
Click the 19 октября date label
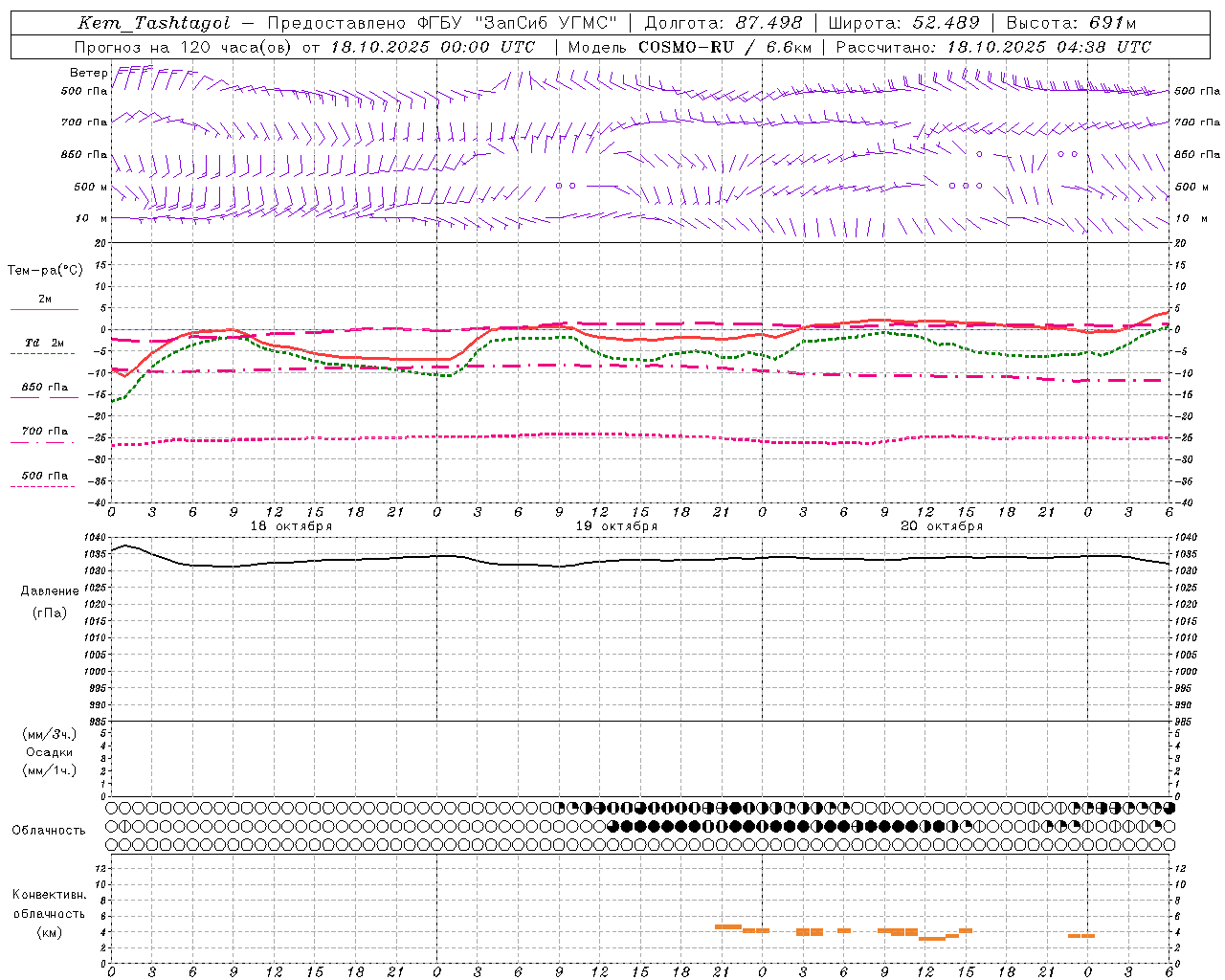[x=616, y=526]
